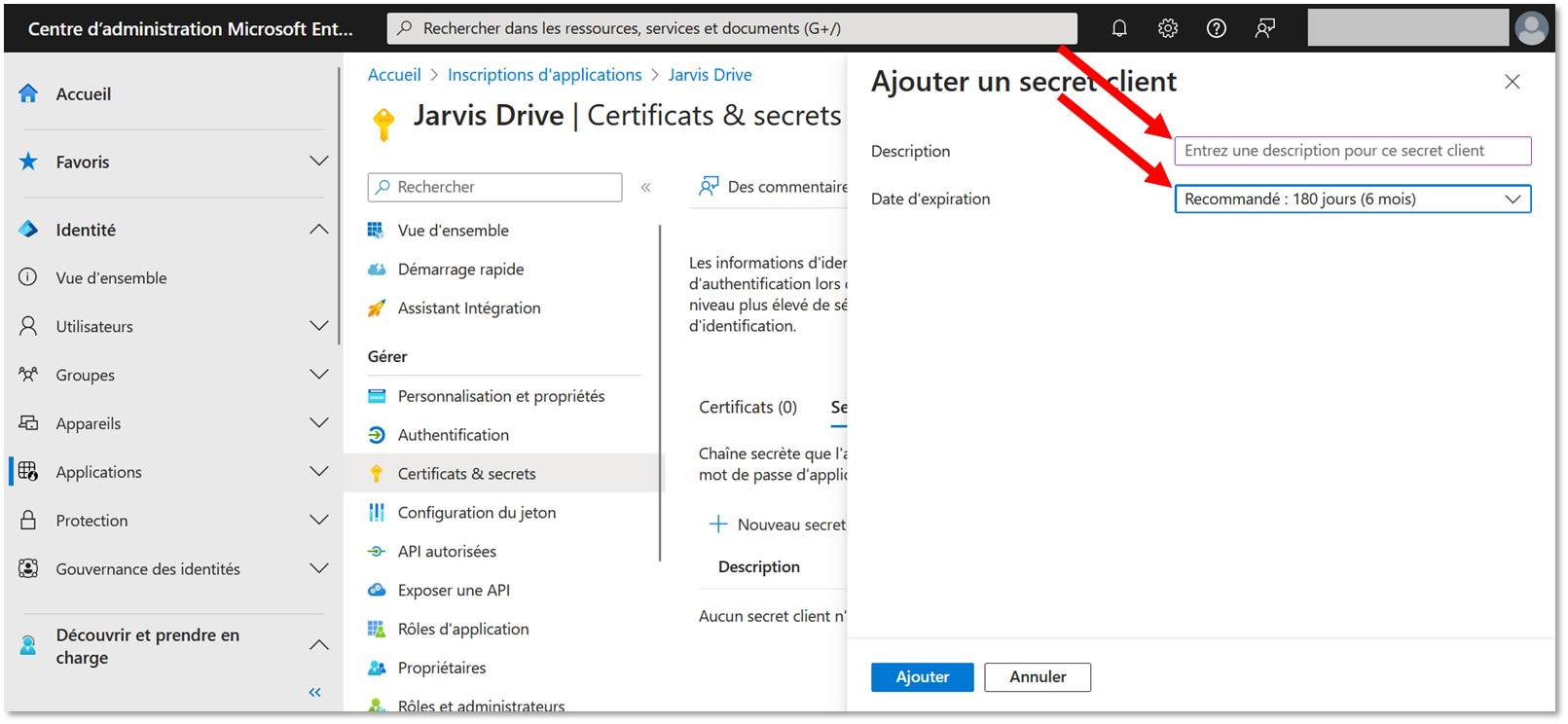Click the Favoris star icon

pos(28,162)
